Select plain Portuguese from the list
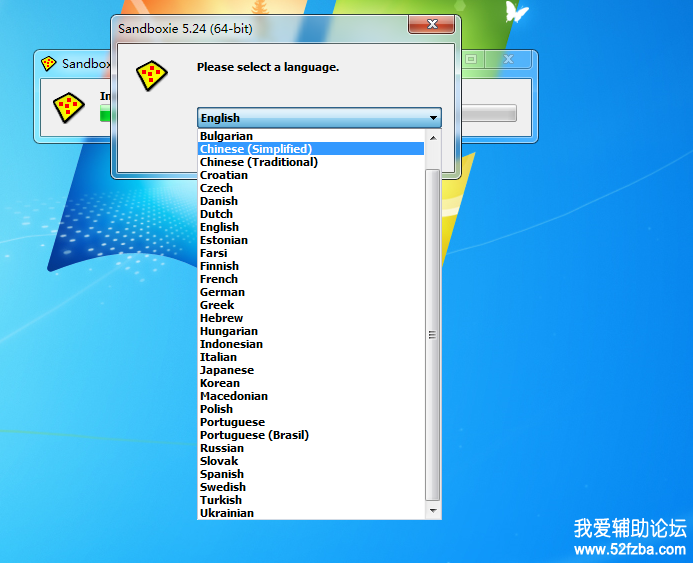693x563 pixels. tap(311, 422)
